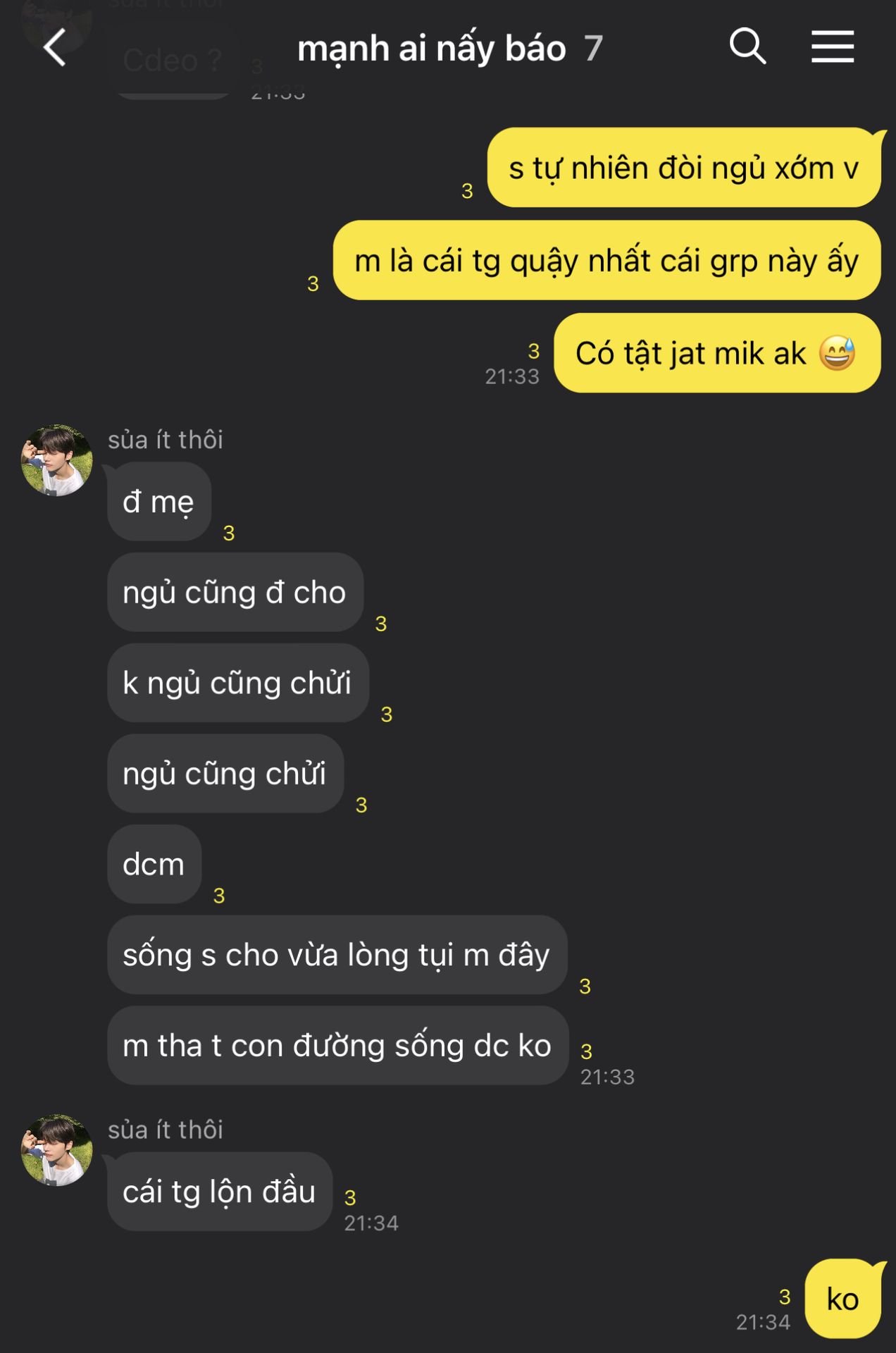Tap 'sống s cho vừa lòng tụi m đây'
The image size is (896, 1353).
coord(337,955)
